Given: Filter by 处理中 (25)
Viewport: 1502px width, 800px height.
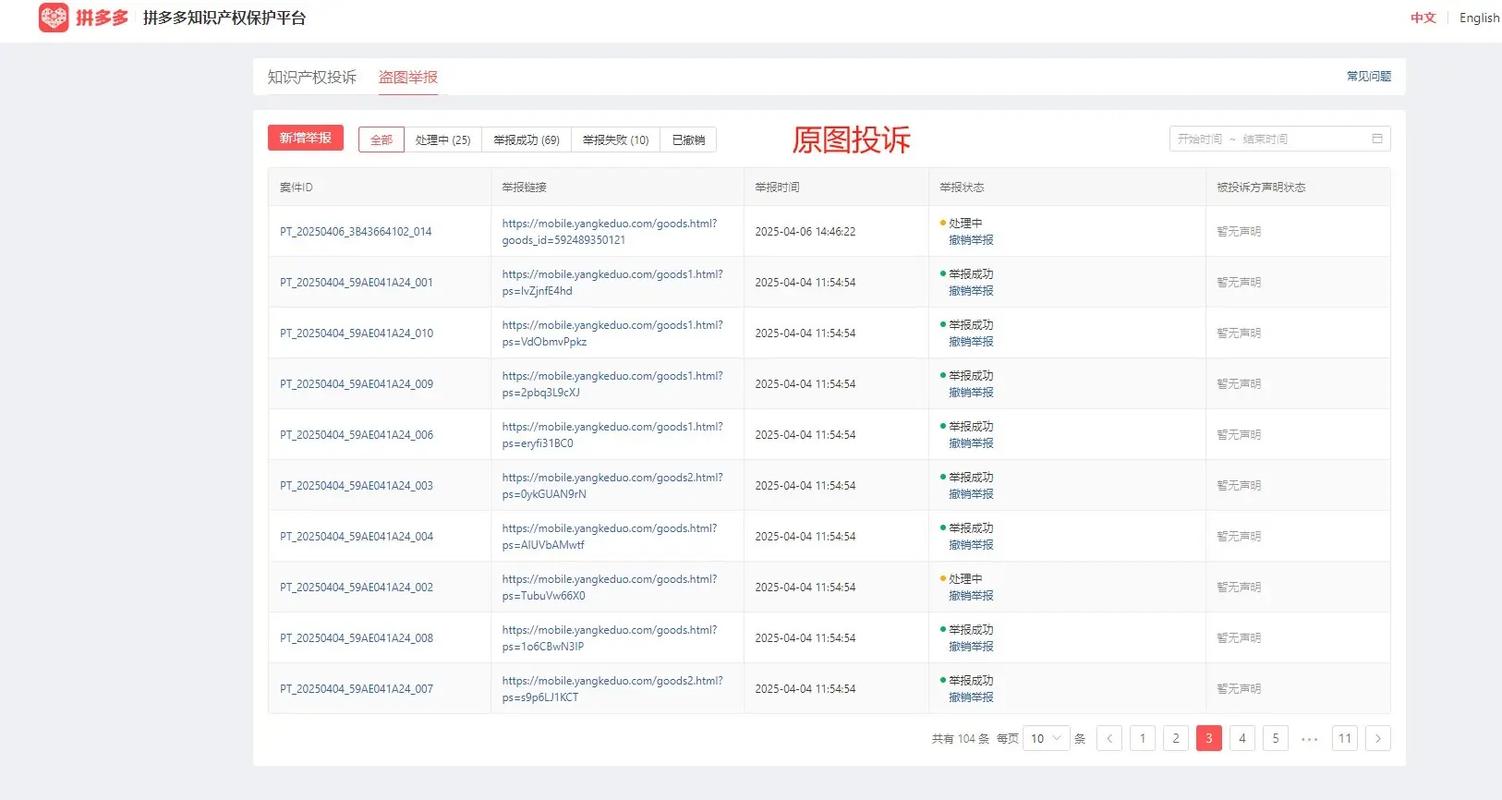Looking at the screenshot, I should click(443, 140).
